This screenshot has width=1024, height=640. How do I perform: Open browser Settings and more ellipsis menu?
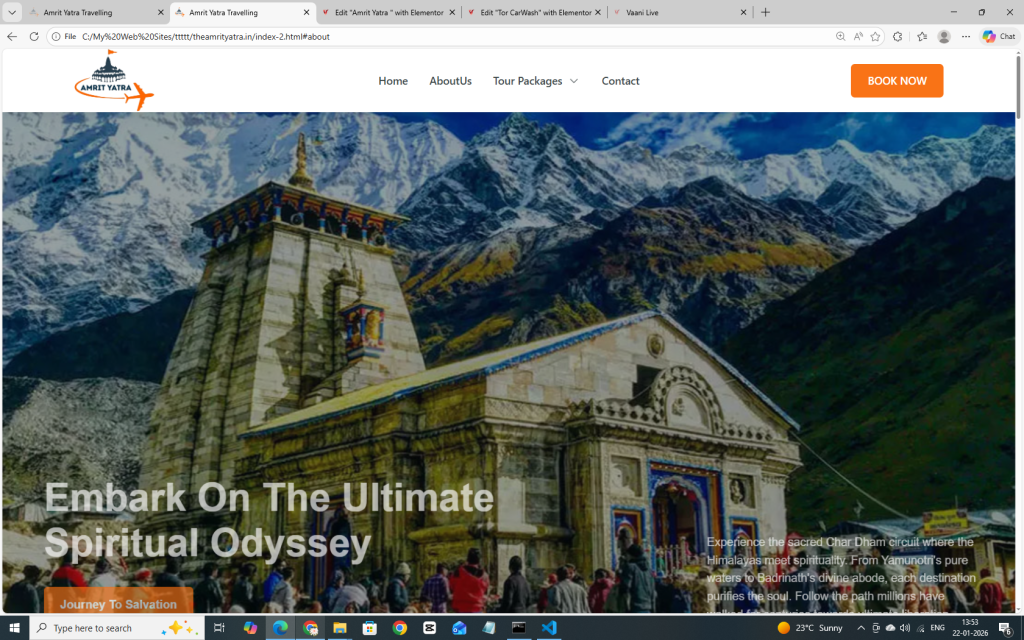click(x=966, y=36)
